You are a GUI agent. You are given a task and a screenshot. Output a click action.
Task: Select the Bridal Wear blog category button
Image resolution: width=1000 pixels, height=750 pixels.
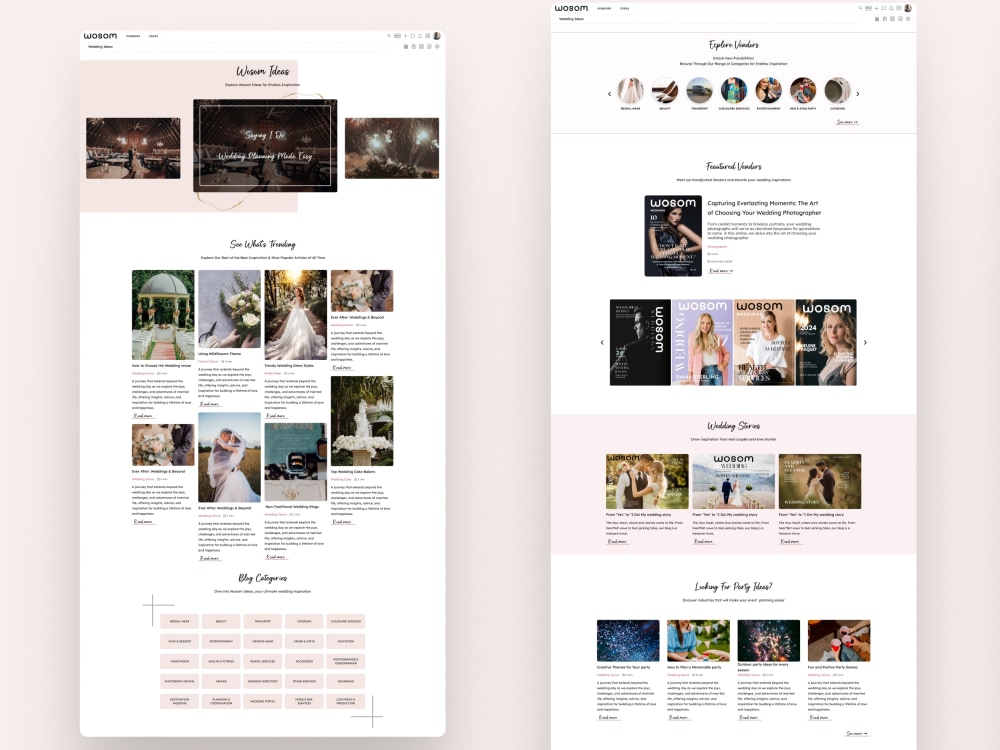pyautogui.click(x=179, y=621)
